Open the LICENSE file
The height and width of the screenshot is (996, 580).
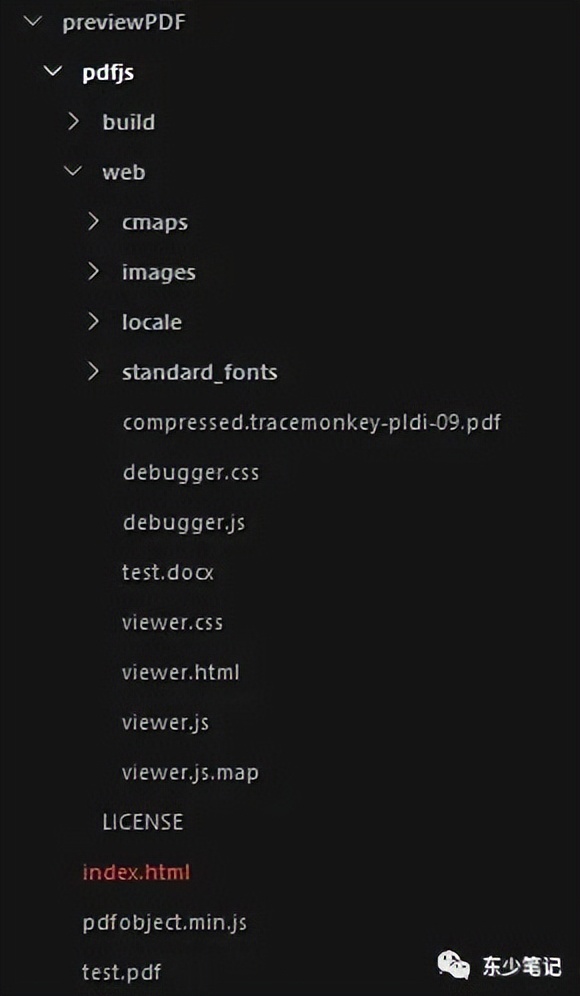(x=142, y=822)
